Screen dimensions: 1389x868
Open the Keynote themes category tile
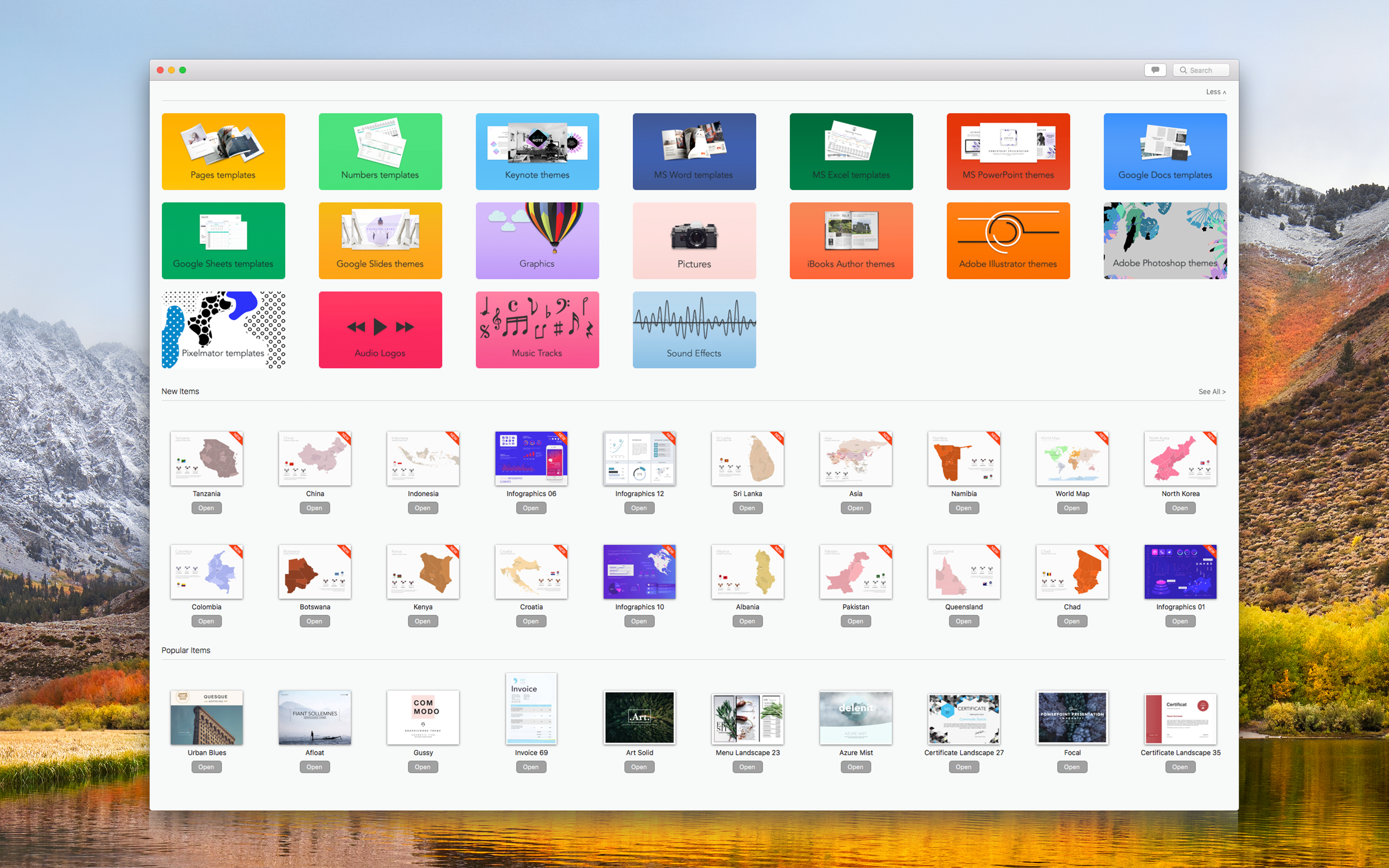pyautogui.click(x=537, y=151)
